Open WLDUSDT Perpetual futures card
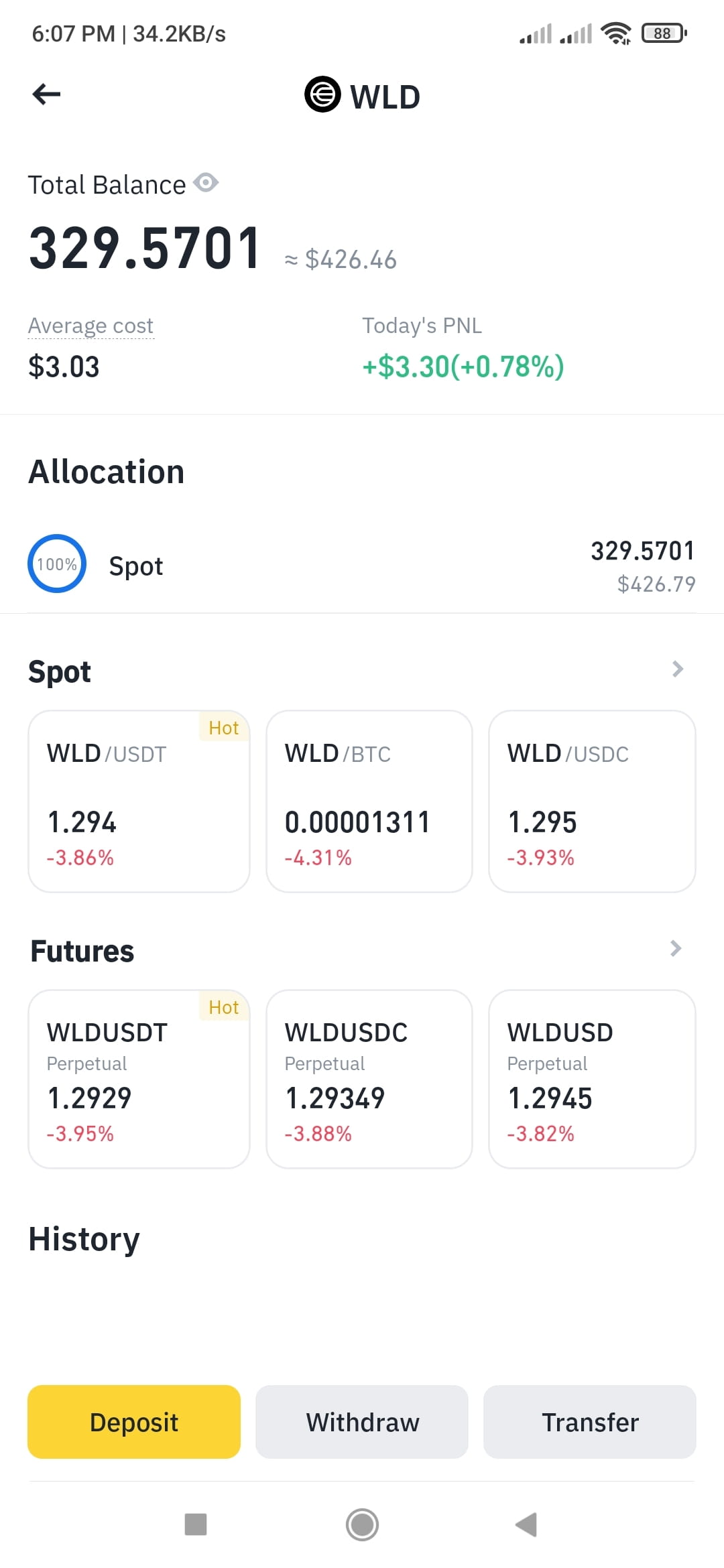The image size is (724, 1568). 139,1079
